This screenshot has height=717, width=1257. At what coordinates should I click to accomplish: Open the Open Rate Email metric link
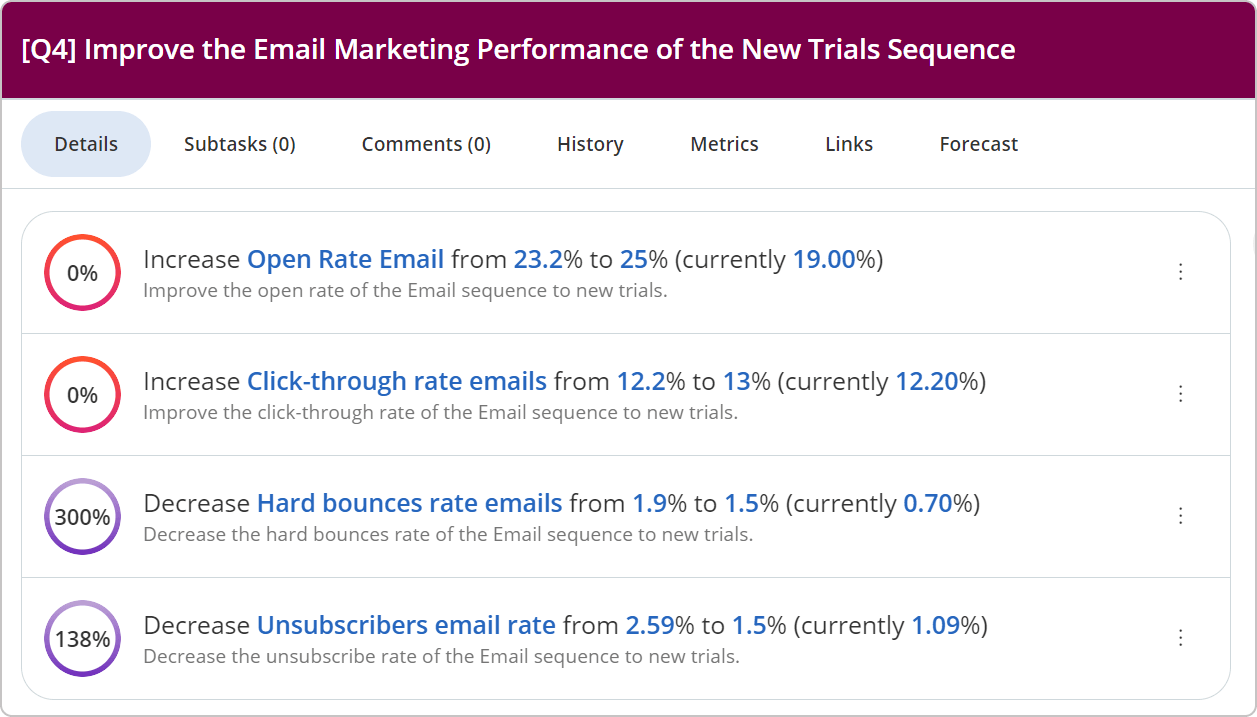pyautogui.click(x=345, y=260)
